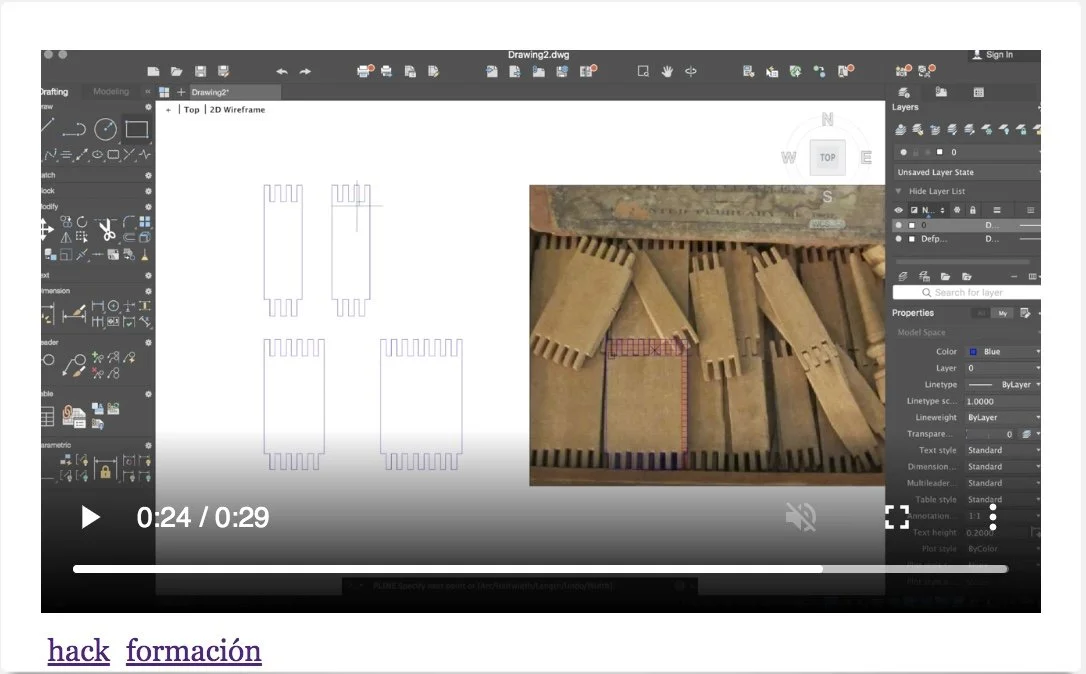
Task: Open the Draw panel gear settings
Action: 148,107
